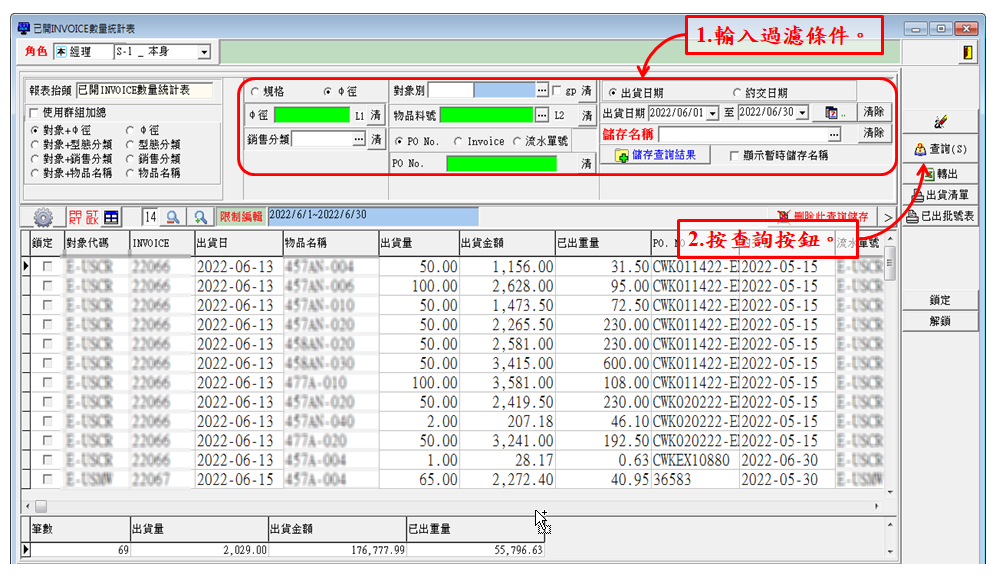Open the shipping start date 2022/06/01 dropdown

click(x=712, y=113)
